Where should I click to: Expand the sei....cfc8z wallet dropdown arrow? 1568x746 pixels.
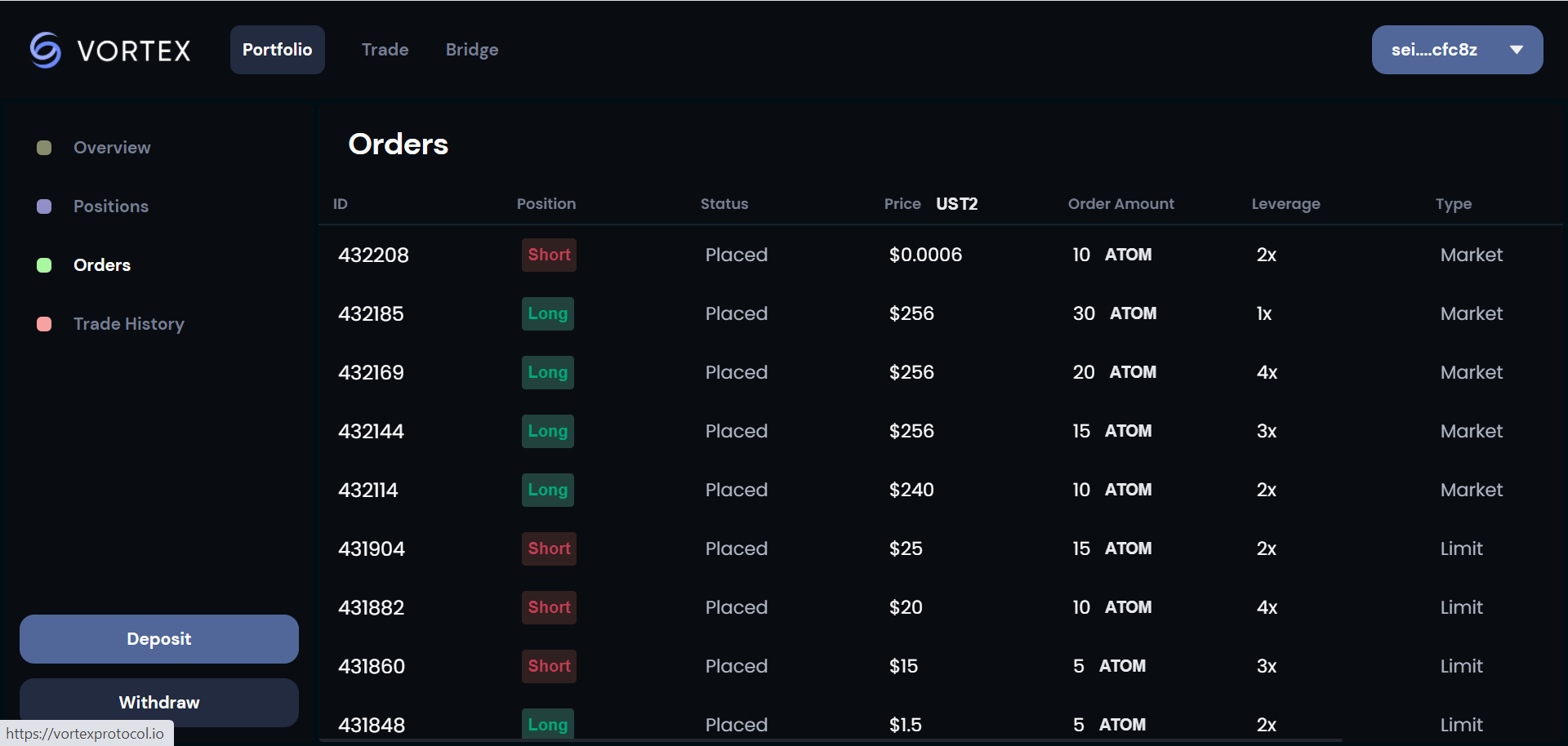[x=1517, y=50]
